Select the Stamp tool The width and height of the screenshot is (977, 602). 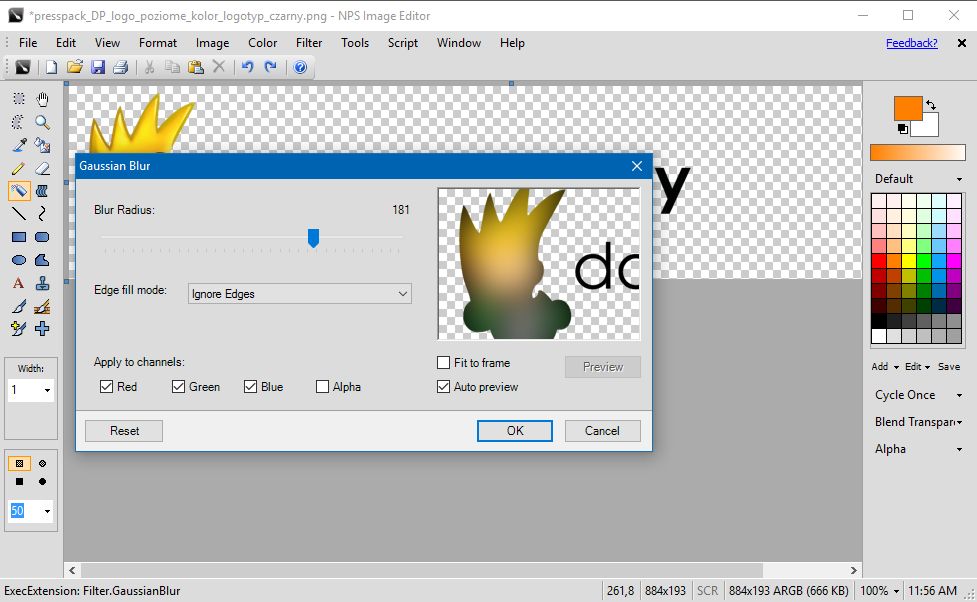click(42, 283)
